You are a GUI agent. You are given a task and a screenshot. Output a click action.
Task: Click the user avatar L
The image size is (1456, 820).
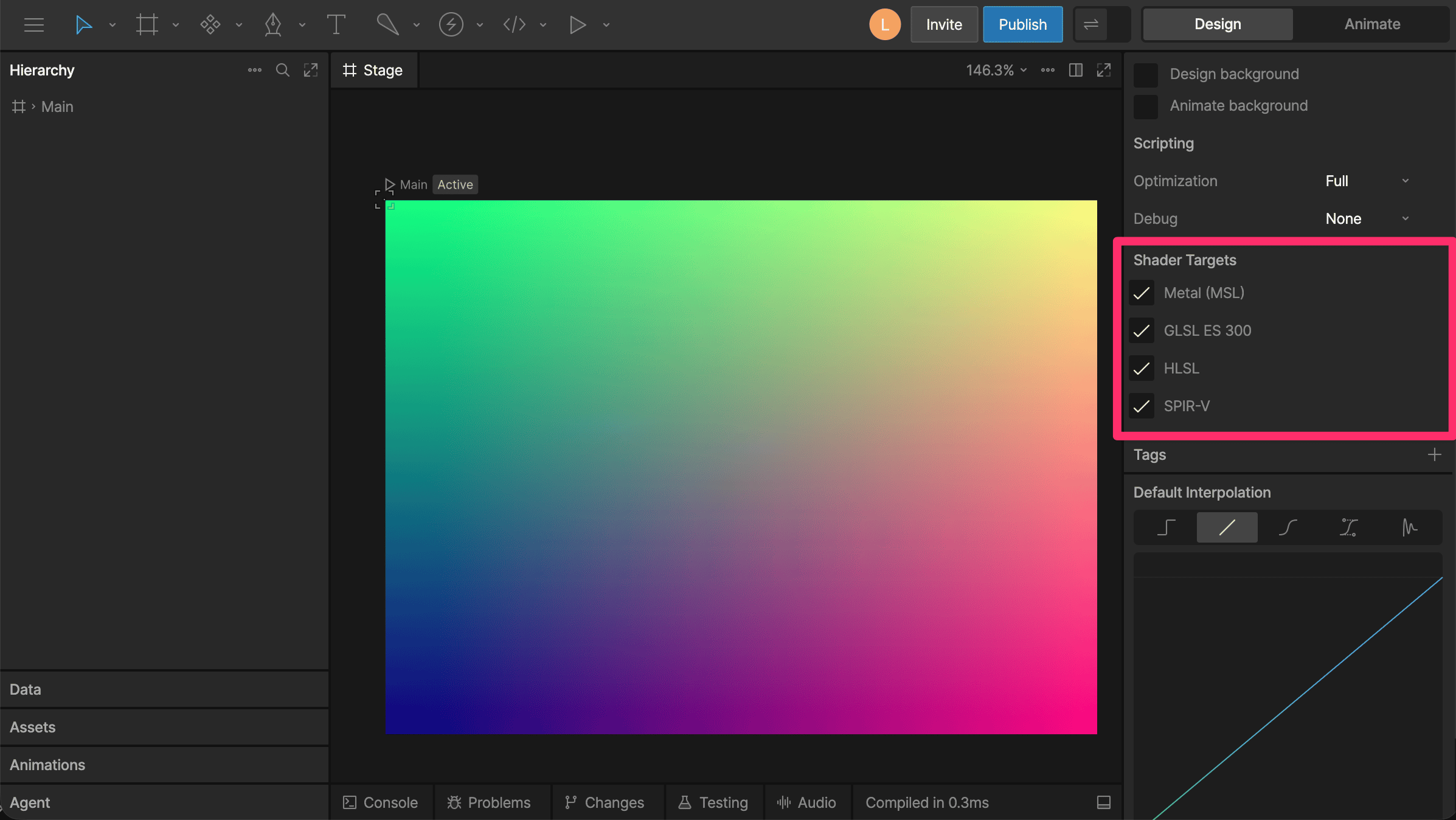click(885, 24)
